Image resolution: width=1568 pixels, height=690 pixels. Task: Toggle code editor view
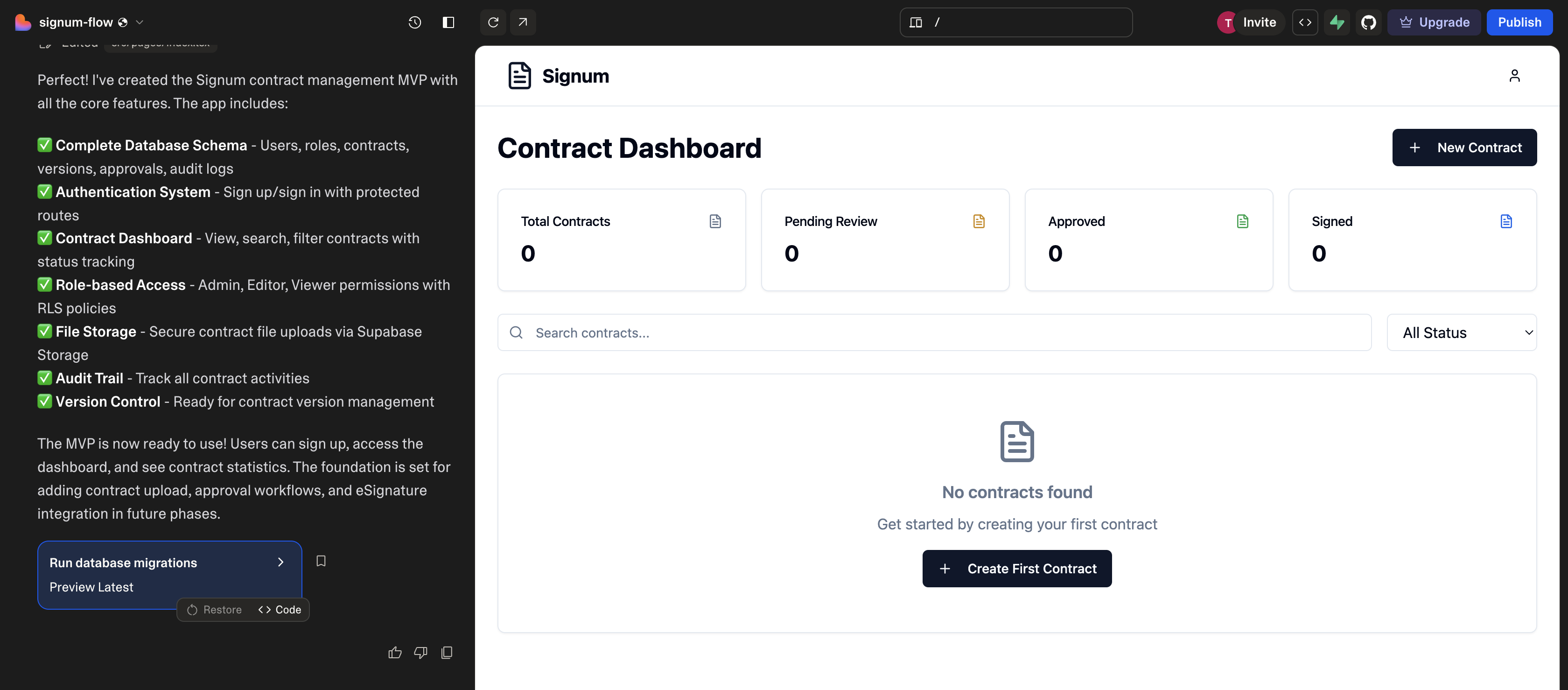[1304, 22]
